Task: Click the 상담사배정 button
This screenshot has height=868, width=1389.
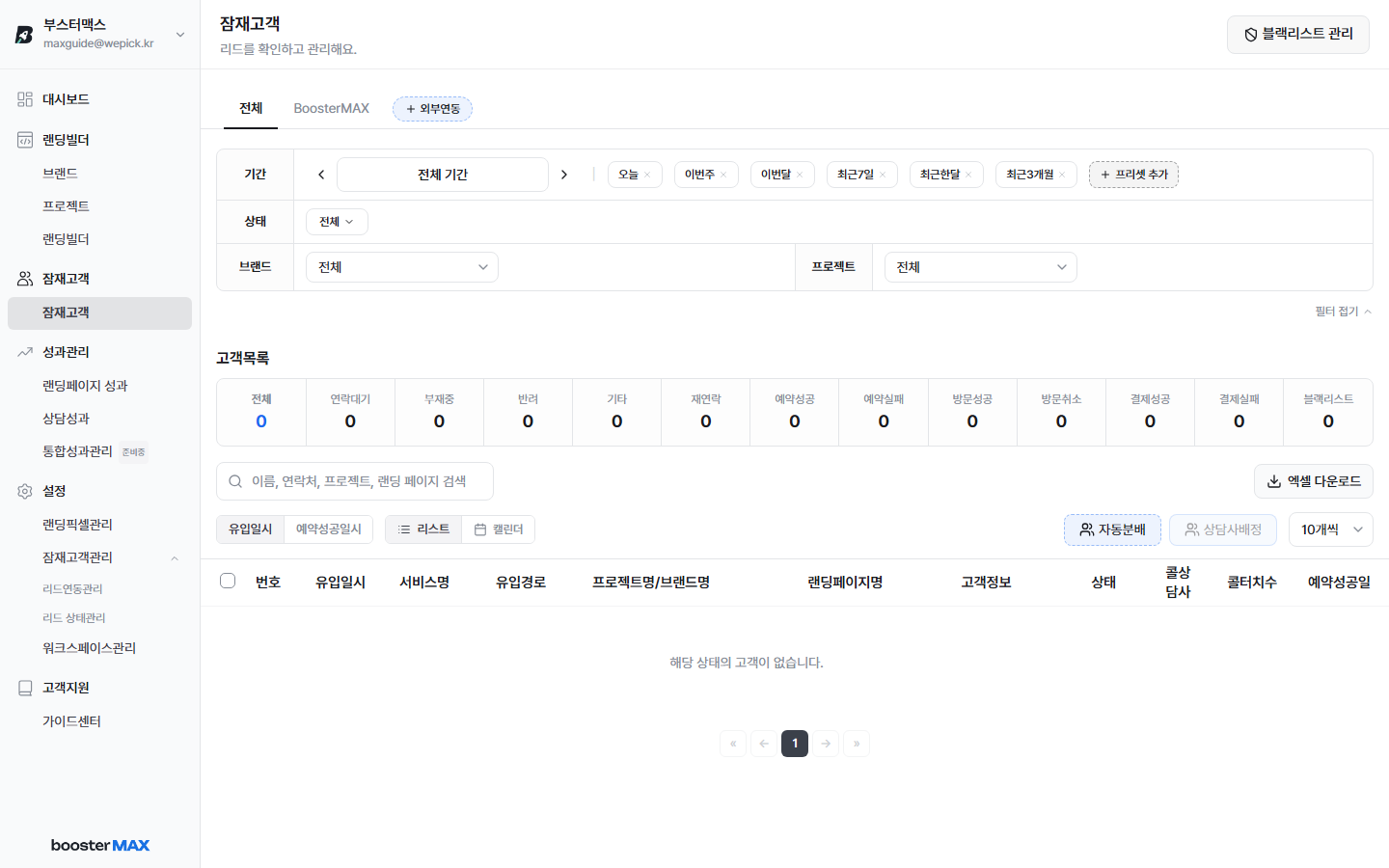Action: pos(1223,529)
